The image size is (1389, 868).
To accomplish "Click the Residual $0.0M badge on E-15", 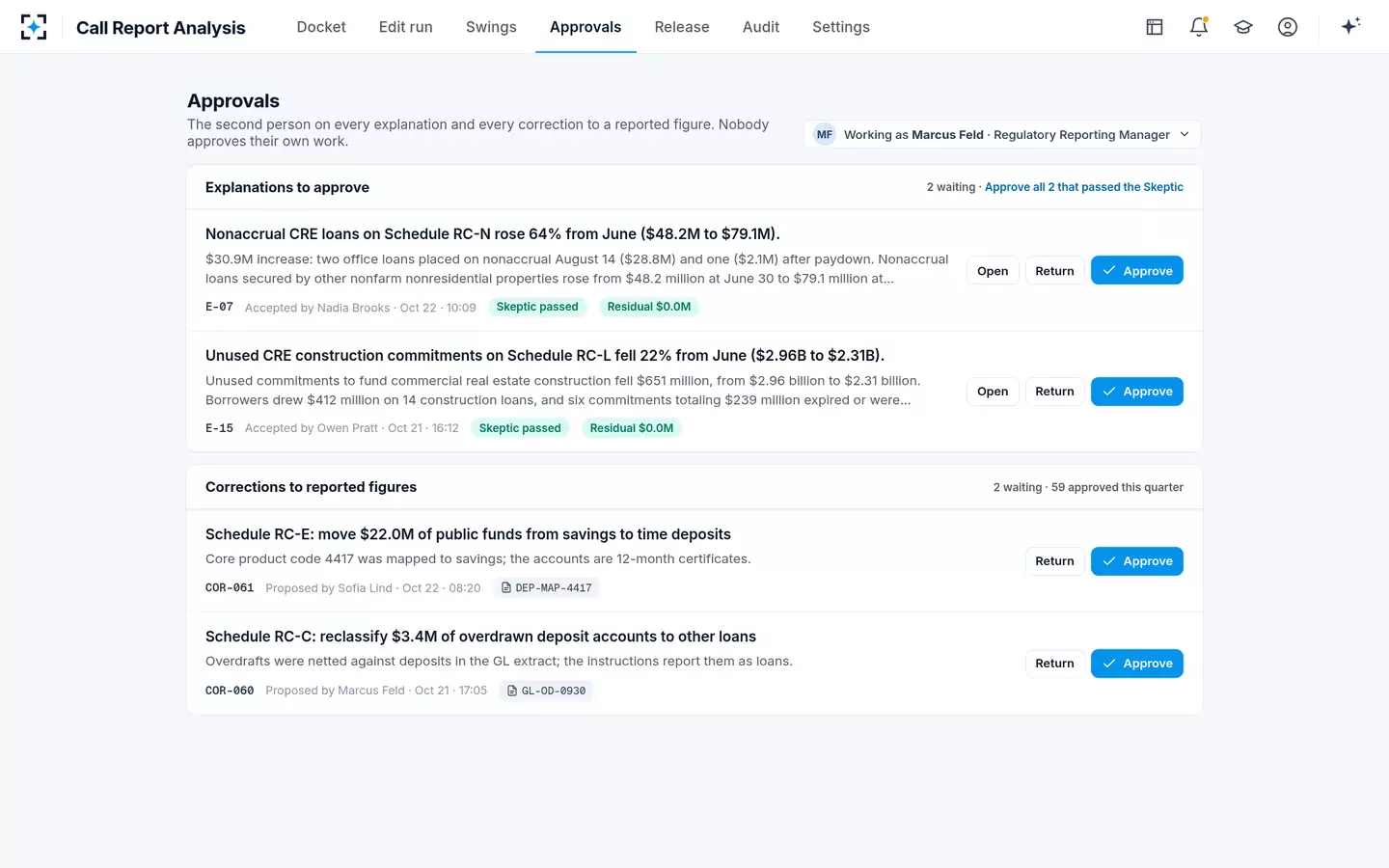I will coord(632,428).
